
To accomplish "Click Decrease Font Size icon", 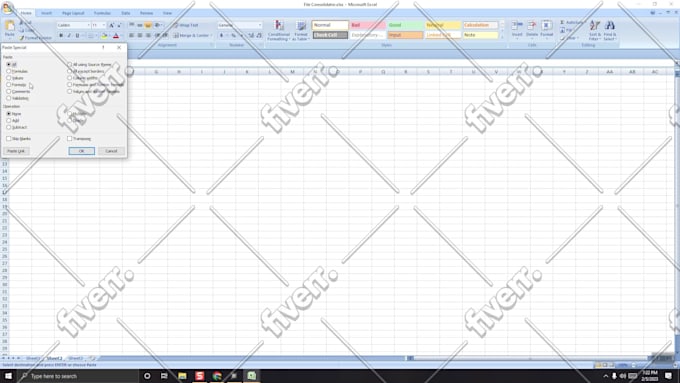I will [119, 25].
